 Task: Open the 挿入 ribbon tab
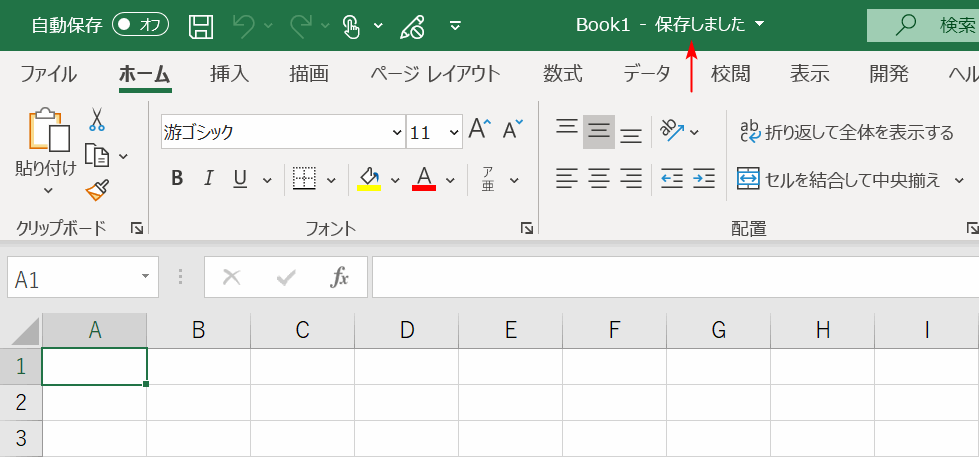[229, 74]
